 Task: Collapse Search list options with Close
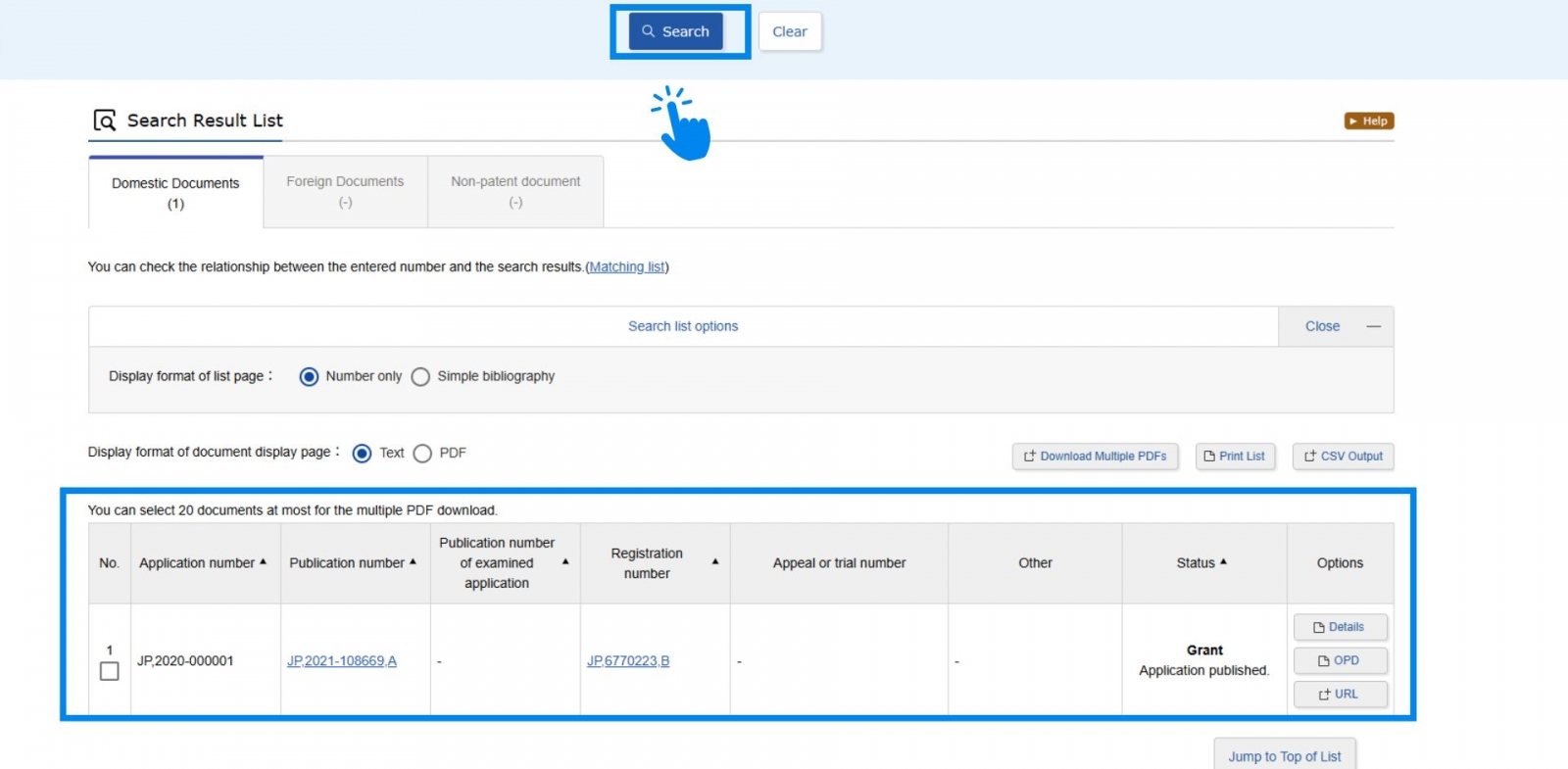[1335, 327]
